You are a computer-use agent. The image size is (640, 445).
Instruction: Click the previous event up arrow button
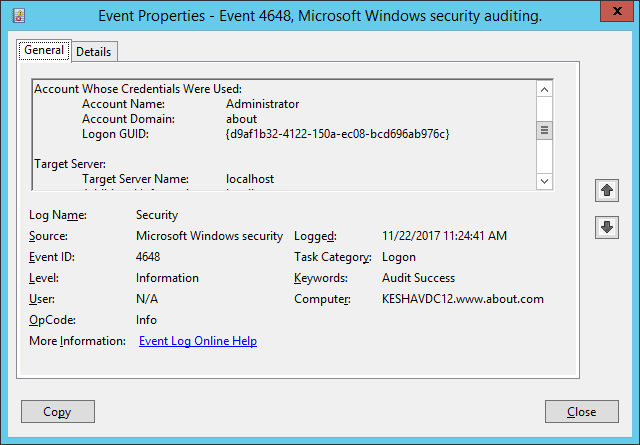[607, 190]
